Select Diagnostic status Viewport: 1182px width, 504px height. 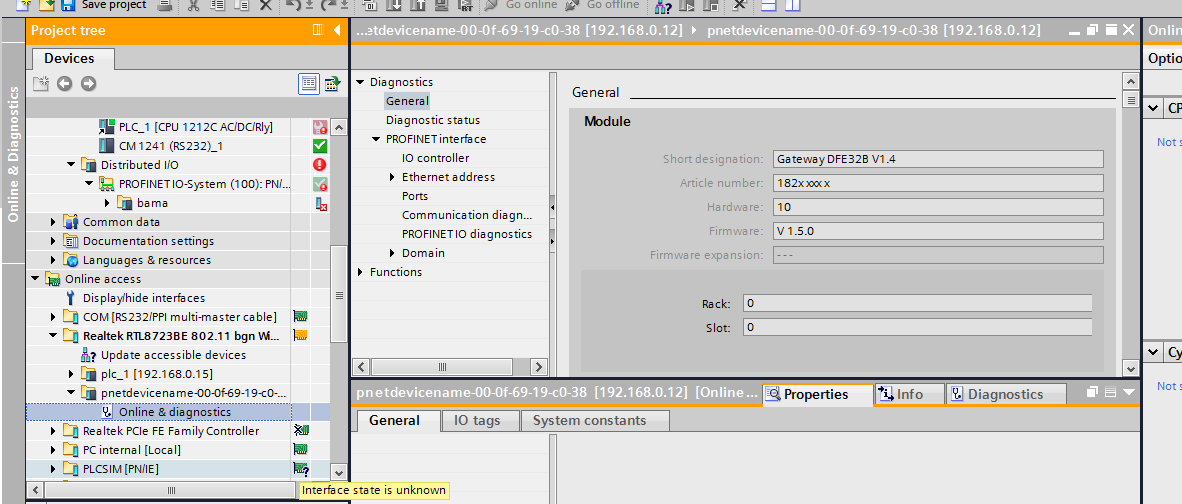pos(433,120)
